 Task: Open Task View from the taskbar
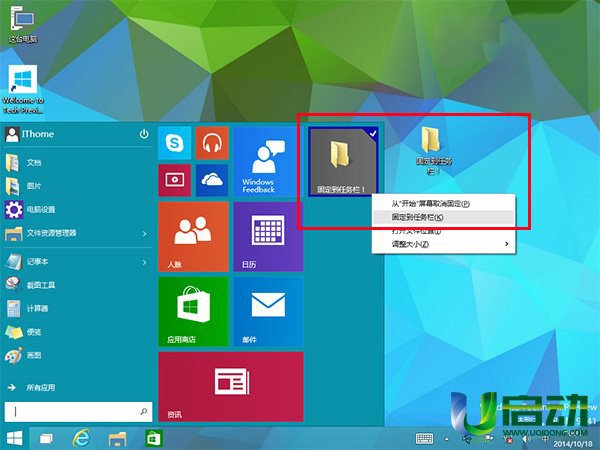pos(46,439)
